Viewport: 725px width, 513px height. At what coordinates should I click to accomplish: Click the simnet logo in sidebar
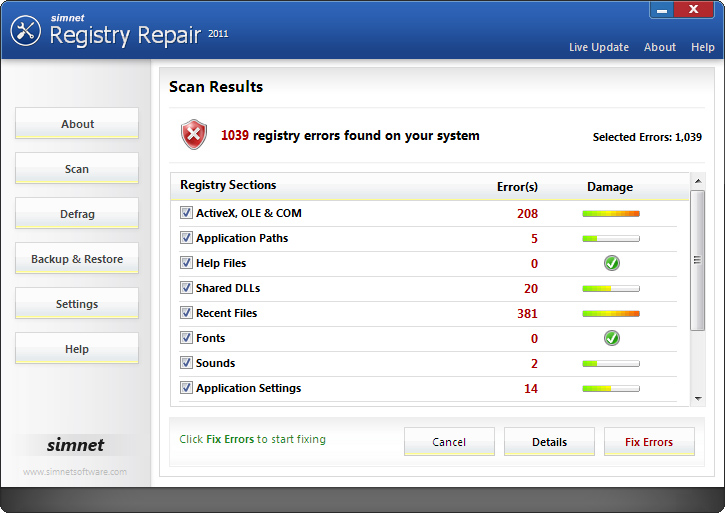click(x=76, y=445)
